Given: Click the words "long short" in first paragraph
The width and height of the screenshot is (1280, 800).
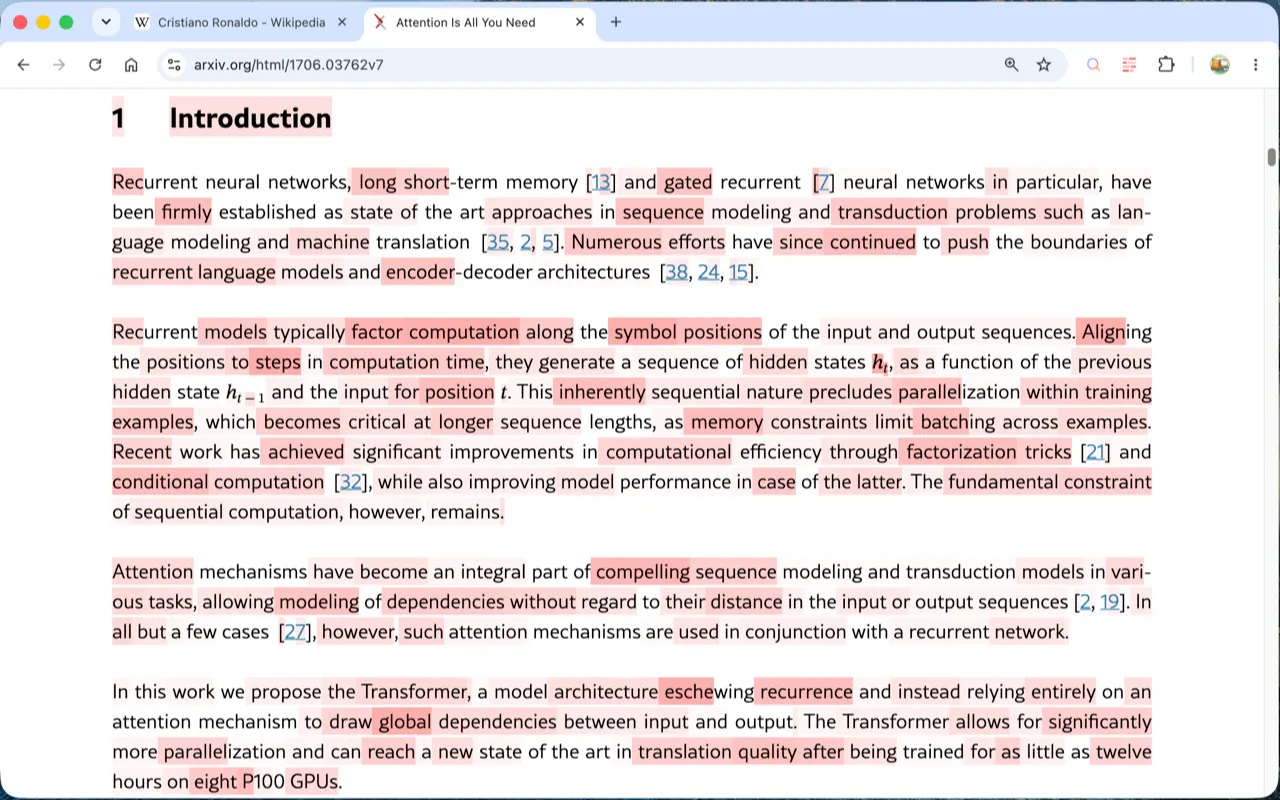Looking at the screenshot, I should pos(404,182).
